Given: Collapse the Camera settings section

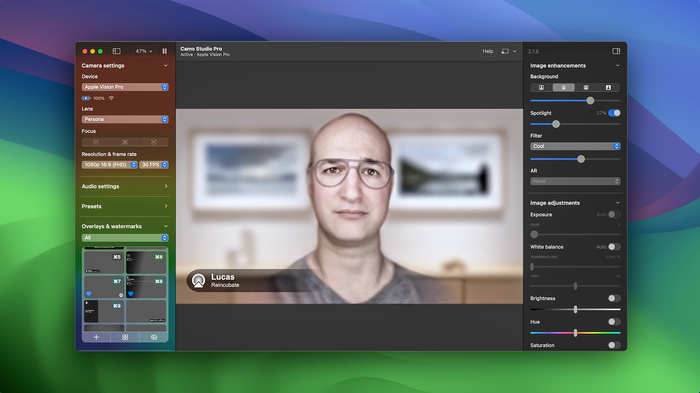Looking at the screenshot, I should pyautogui.click(x=166, y=66).
